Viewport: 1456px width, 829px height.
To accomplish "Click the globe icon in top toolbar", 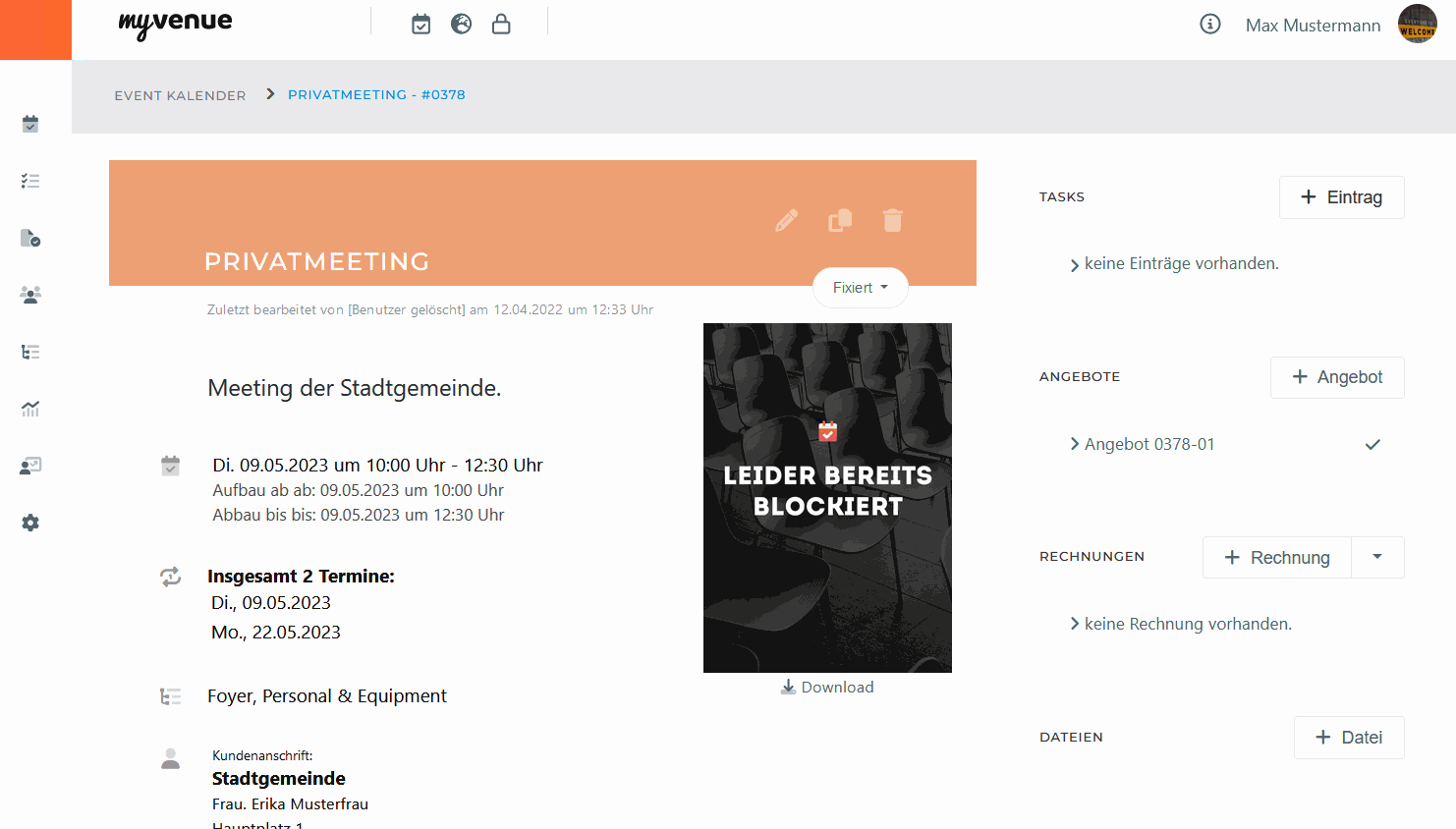I will pyautogui.click(x=461, y=25).
